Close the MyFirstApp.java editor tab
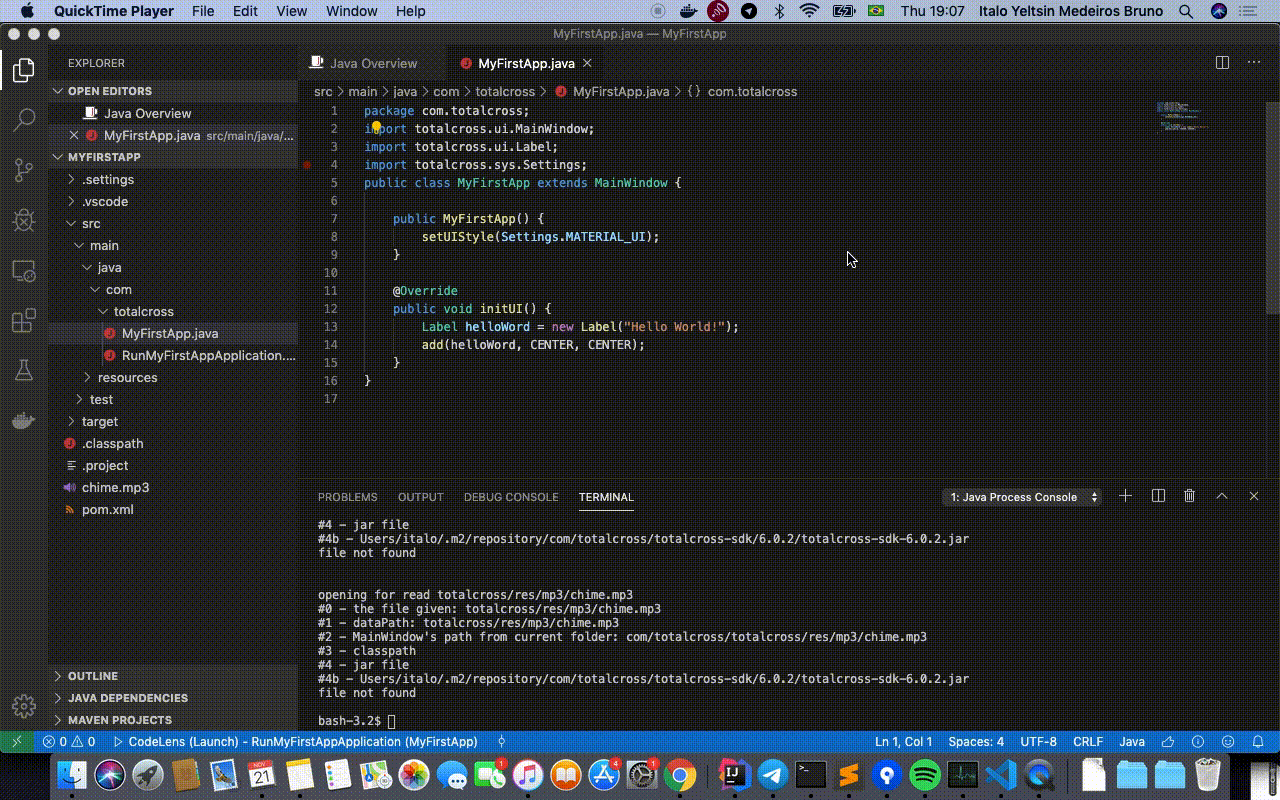The image size is (1280, 800). (588, 63)
